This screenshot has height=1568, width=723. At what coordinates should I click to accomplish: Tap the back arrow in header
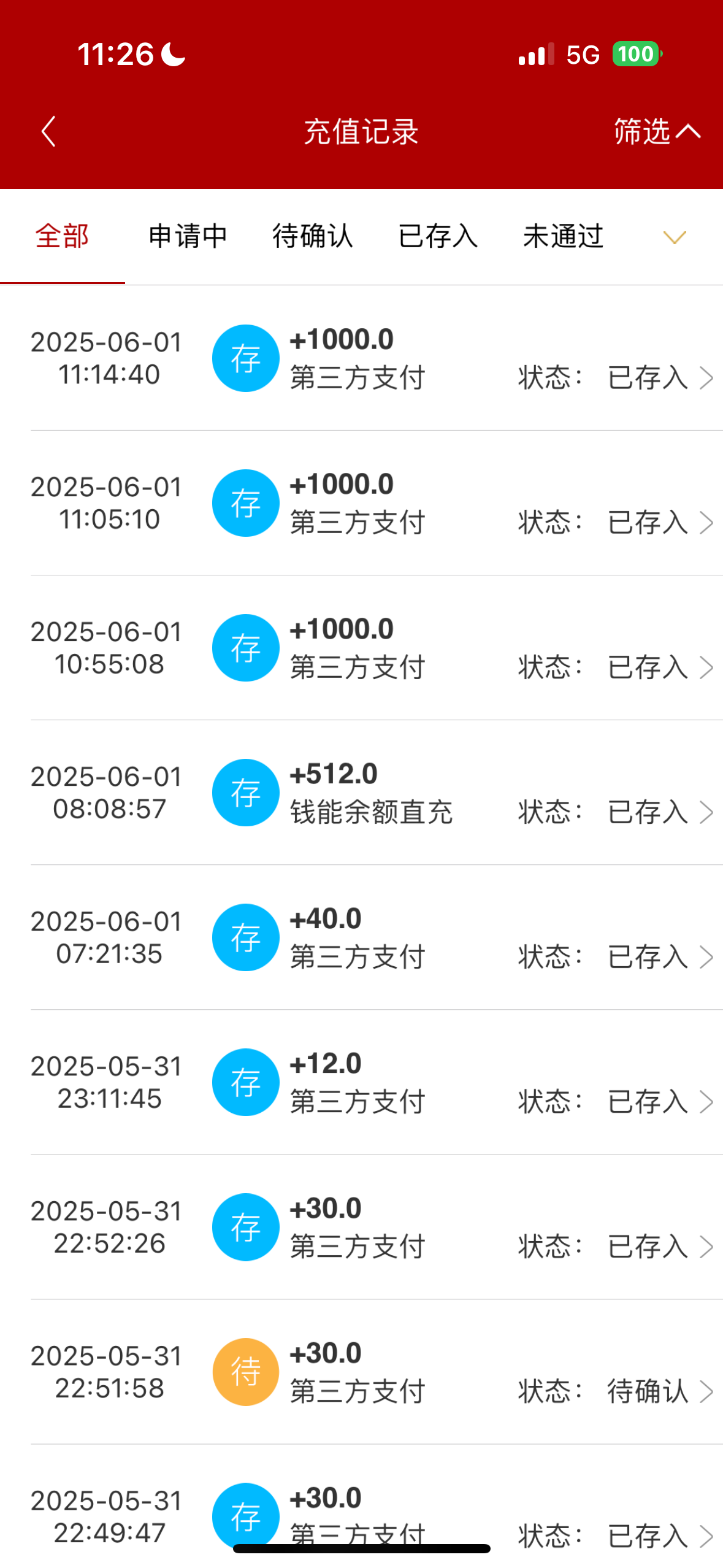point(48,132)
